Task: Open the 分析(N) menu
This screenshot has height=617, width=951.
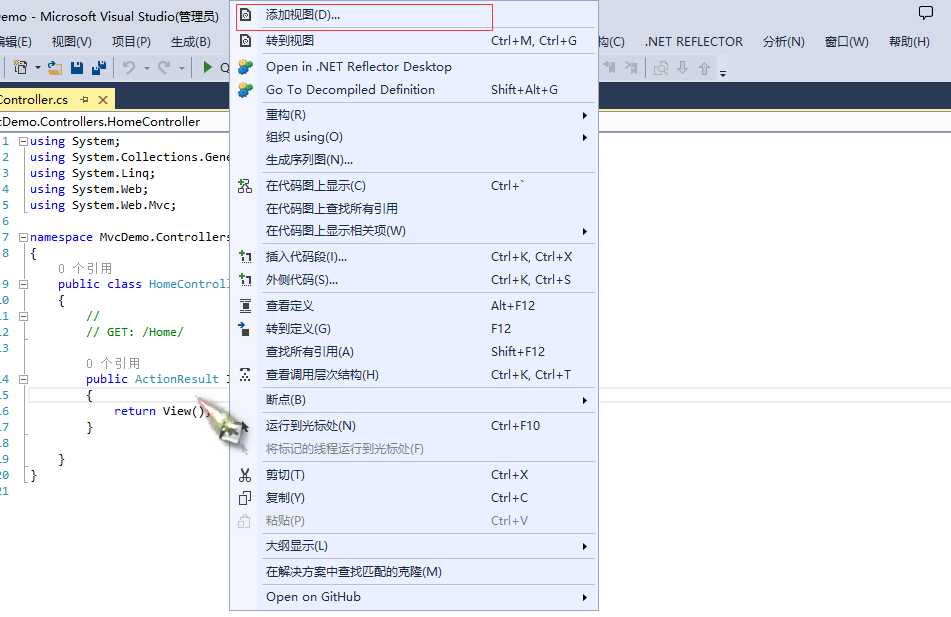Action: 784,42
